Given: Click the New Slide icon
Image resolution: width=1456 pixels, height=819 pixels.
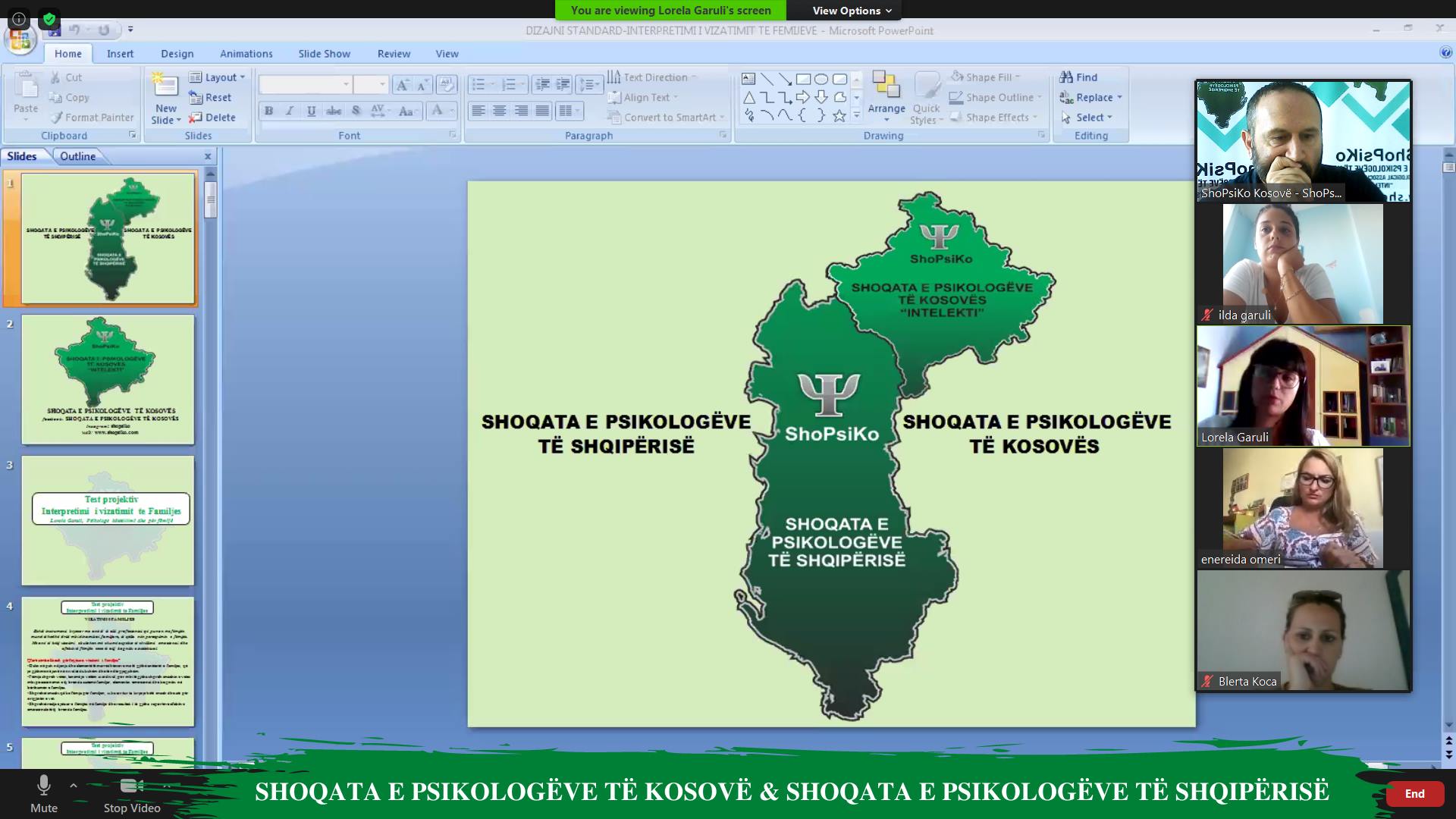Looking at the screenshot, I should [166, 86].
